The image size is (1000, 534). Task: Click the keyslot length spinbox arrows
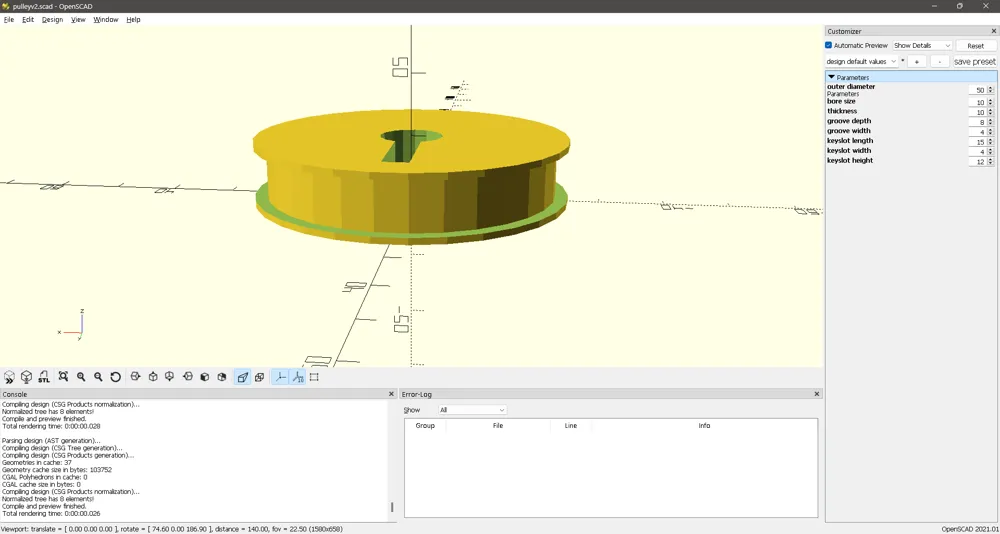tap(990, 142)
